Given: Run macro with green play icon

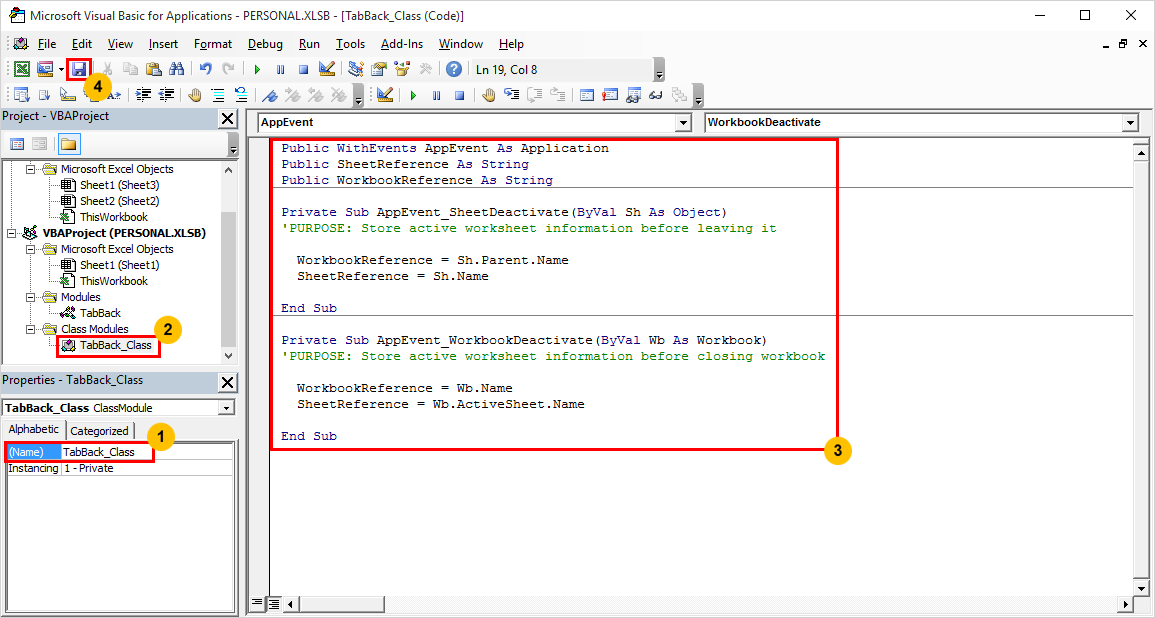Looking at the screenshot, I should 257,69.
